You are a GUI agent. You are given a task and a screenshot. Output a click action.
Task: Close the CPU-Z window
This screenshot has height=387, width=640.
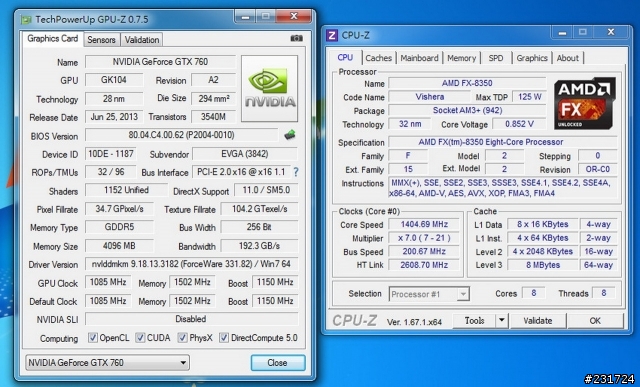[x=611, y=32]
